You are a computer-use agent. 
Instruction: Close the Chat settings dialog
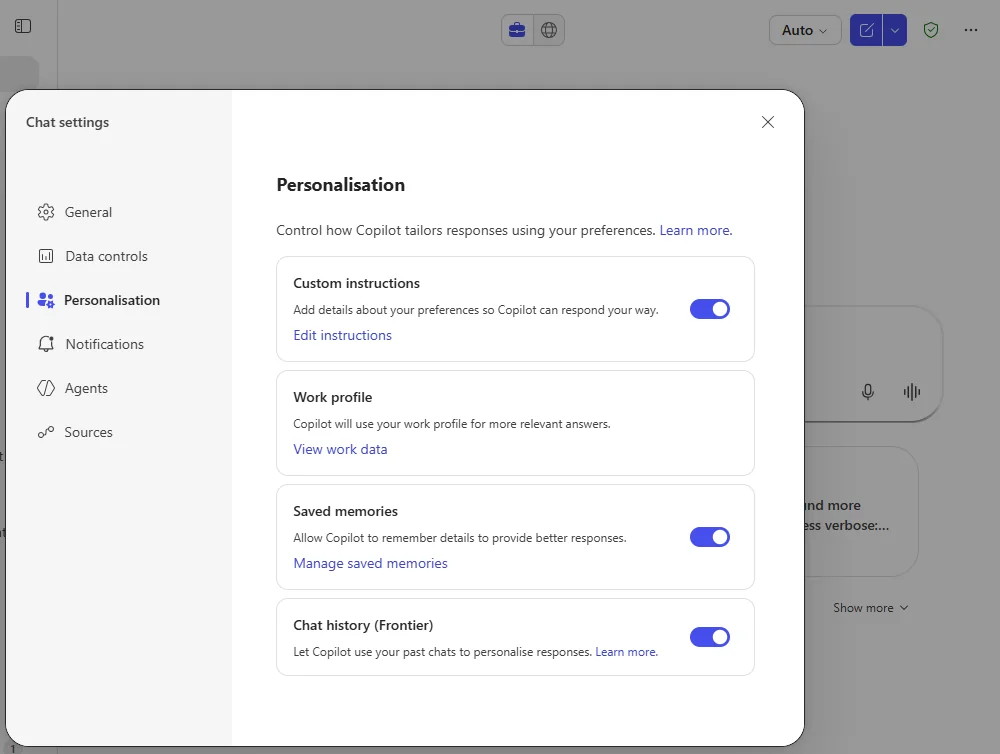768,122
